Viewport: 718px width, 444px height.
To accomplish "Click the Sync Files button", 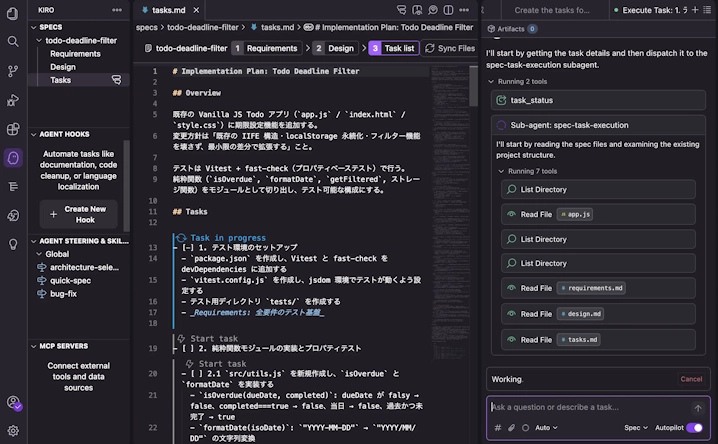I will (450, 48).
